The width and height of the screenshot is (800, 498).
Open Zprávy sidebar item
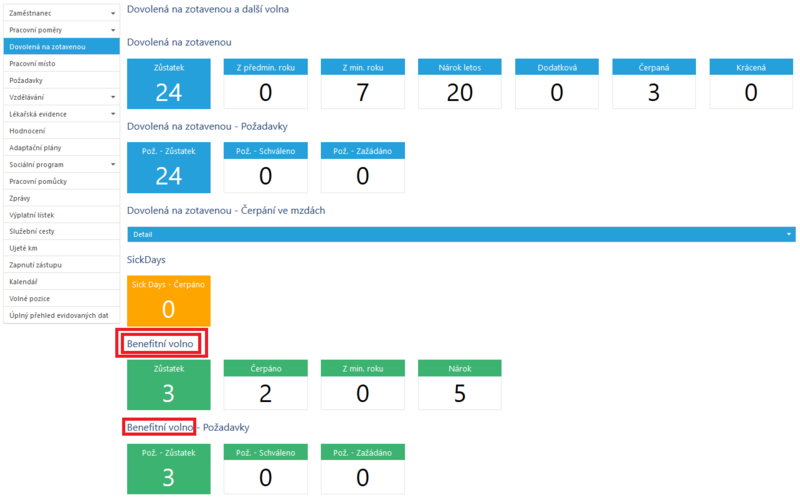click(x=61, y=198)
